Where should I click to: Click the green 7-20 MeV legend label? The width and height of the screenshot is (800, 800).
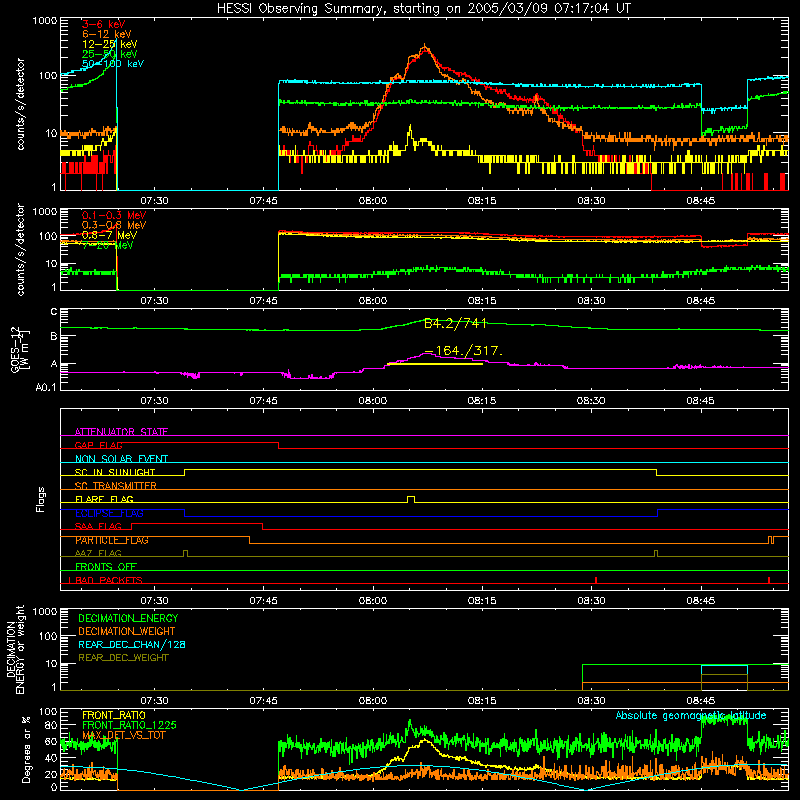108,245
